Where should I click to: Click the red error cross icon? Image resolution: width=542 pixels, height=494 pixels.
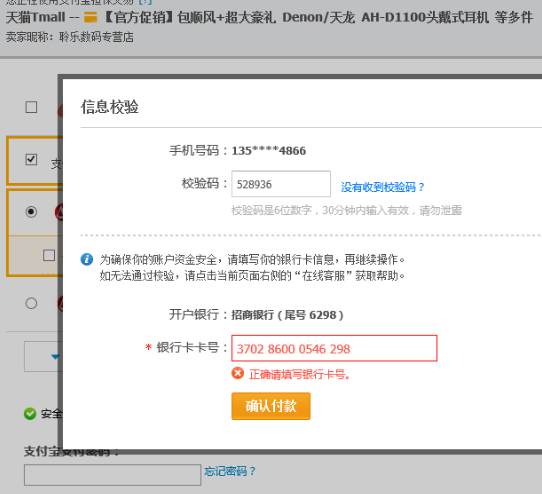pos(238,373)
